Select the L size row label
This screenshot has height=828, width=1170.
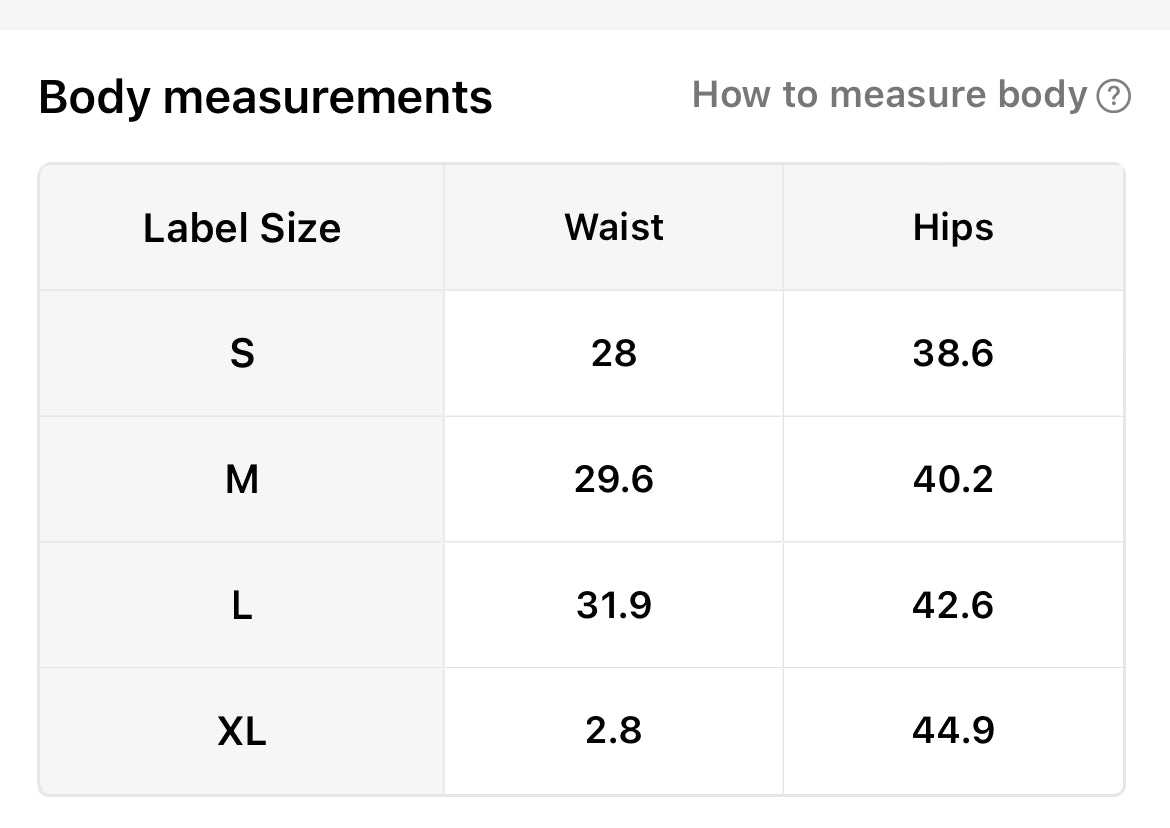(242, 605)
